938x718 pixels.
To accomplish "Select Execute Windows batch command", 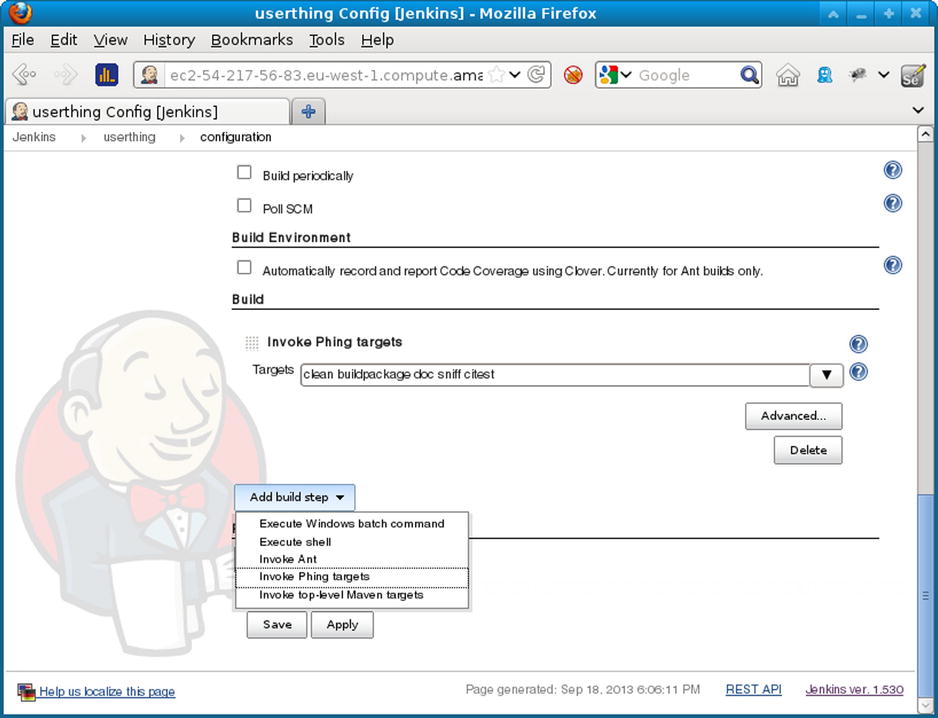I will pyautogui.click(x=352, y=524).
